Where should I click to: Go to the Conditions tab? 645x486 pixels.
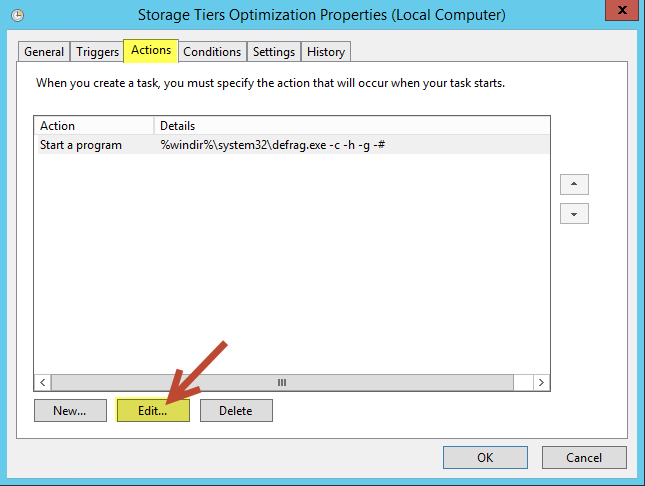212,52
